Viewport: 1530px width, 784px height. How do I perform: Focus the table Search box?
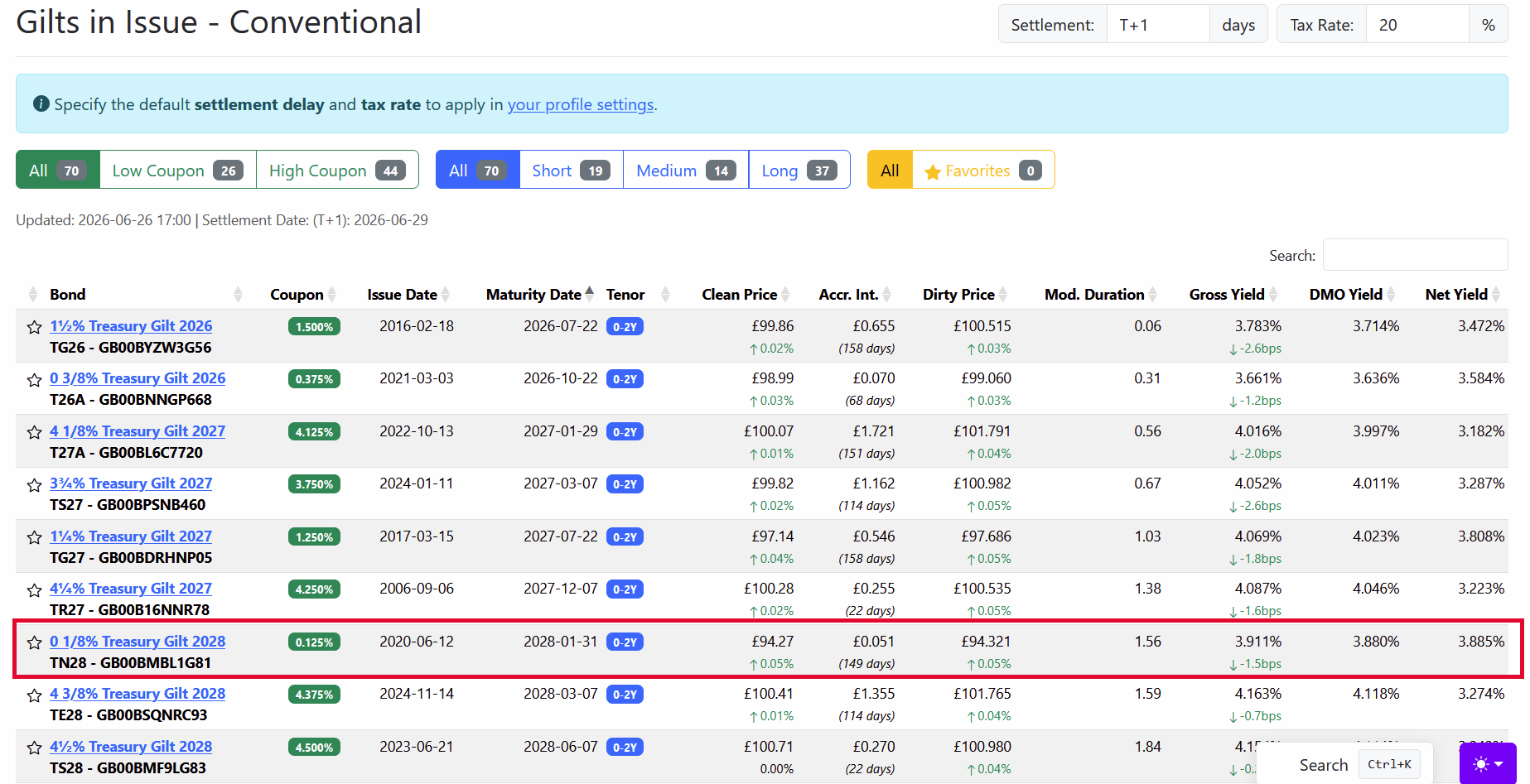[x=1415, y=255]
